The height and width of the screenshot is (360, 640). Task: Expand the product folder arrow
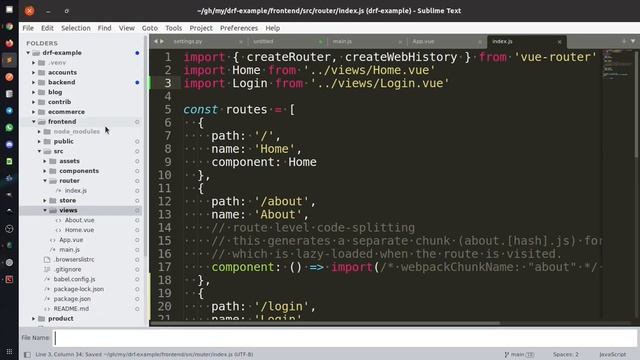click(34, 319)
